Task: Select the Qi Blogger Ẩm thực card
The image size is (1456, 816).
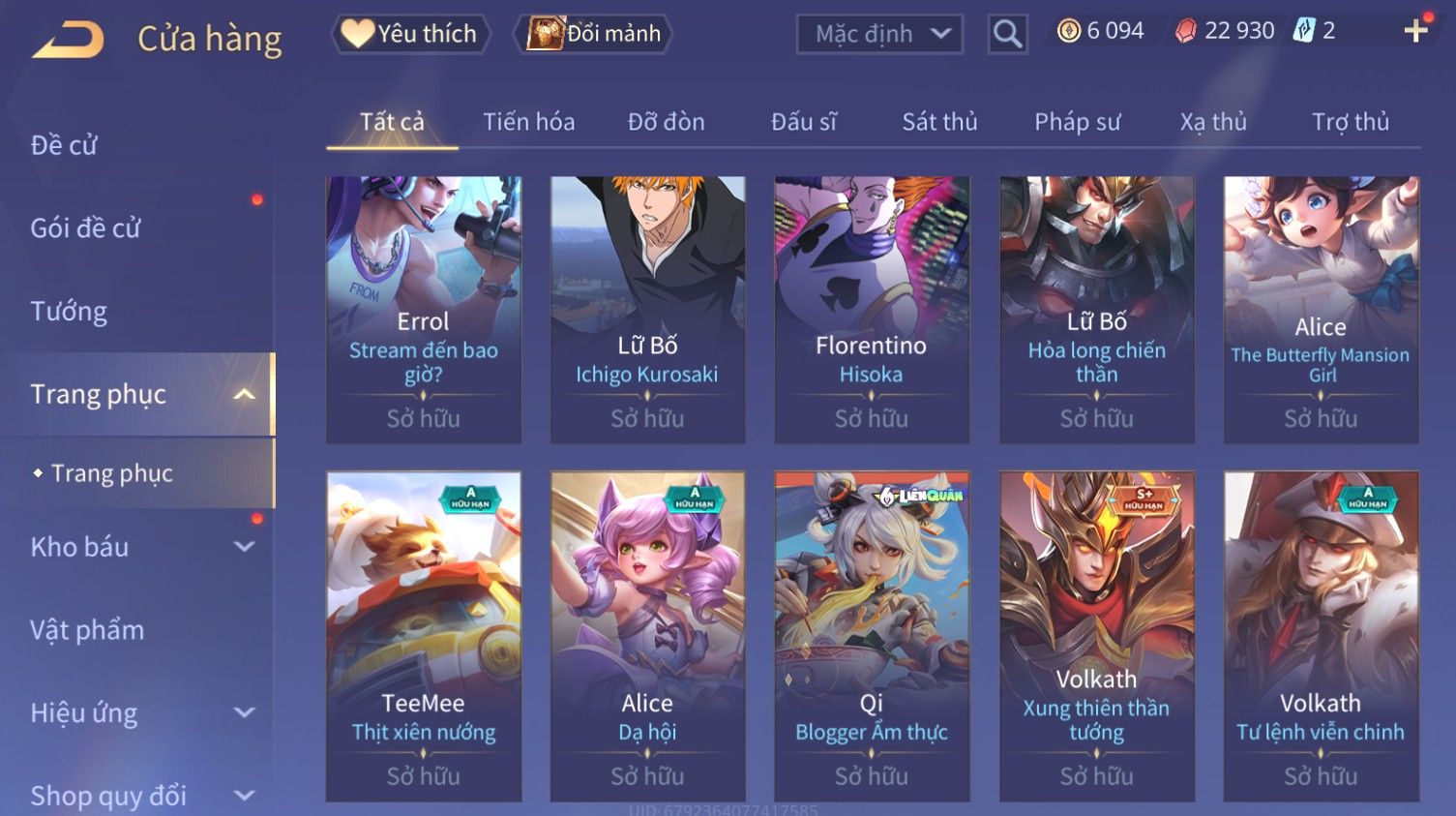Action: [x=872, y=636]
